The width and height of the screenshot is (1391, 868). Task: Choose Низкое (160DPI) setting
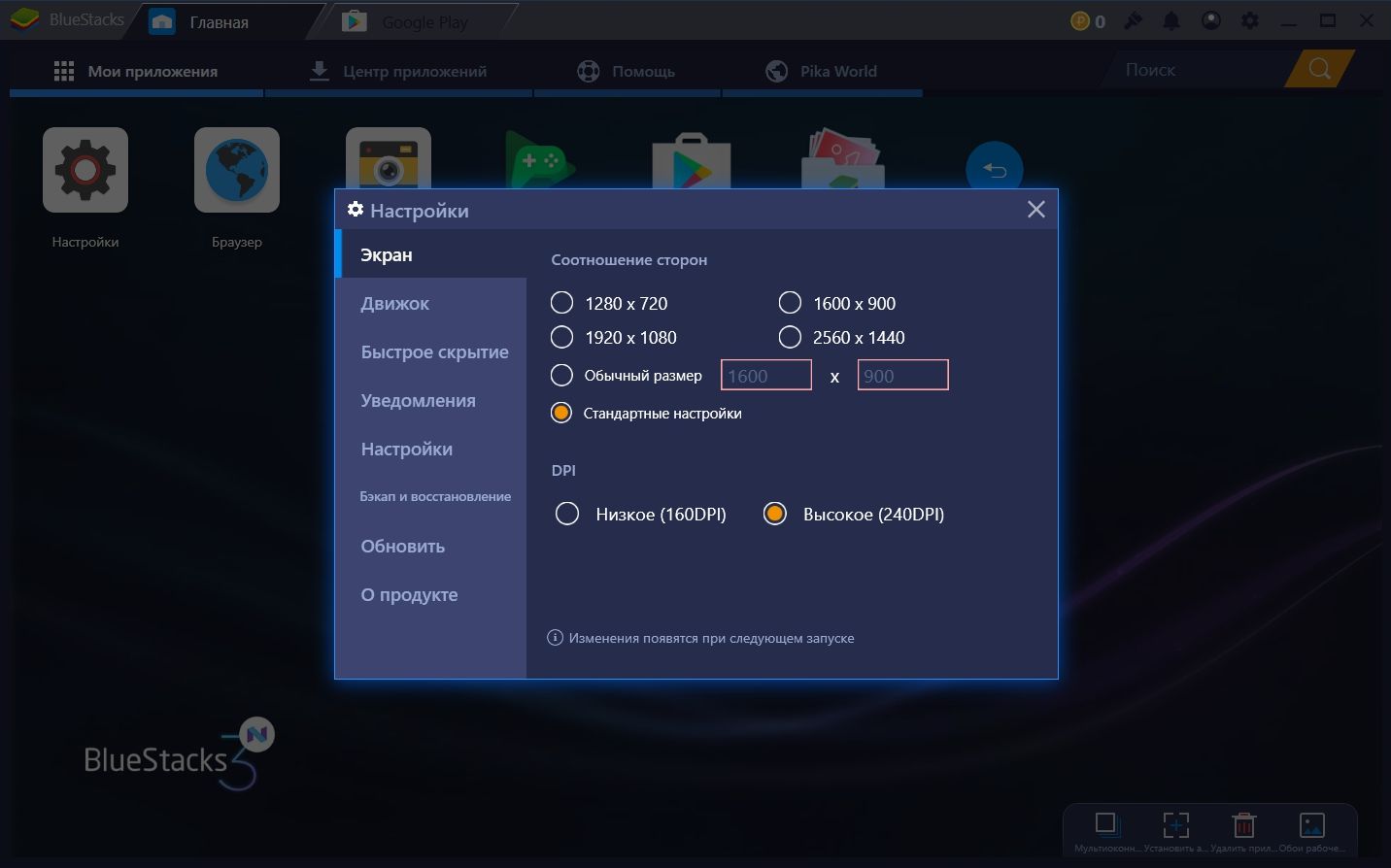(x=567, y=514)
